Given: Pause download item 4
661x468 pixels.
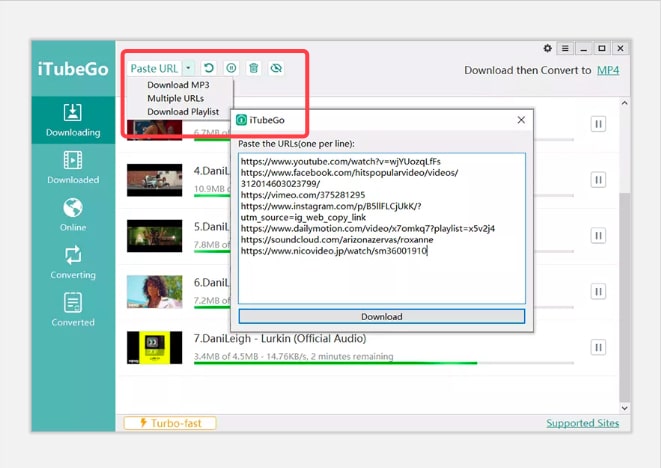Looking at the screenshot, I should [x=598, y=180].
